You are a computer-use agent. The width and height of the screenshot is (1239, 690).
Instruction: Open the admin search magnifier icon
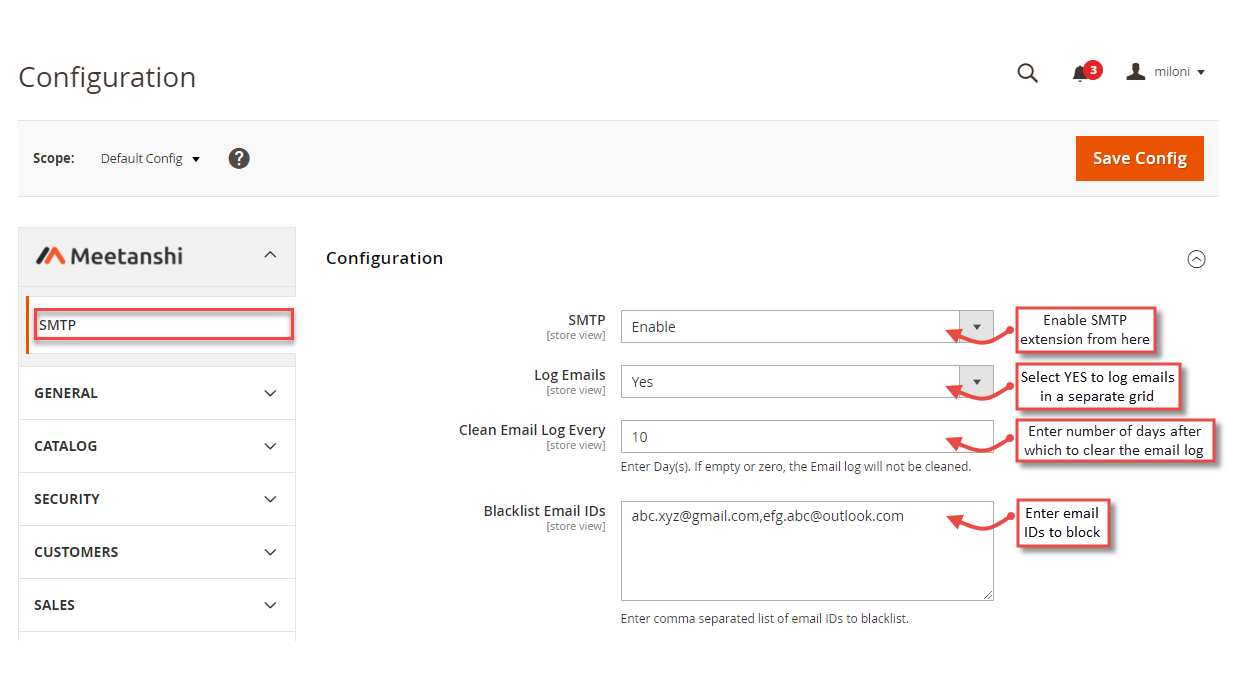[1027, 72]
